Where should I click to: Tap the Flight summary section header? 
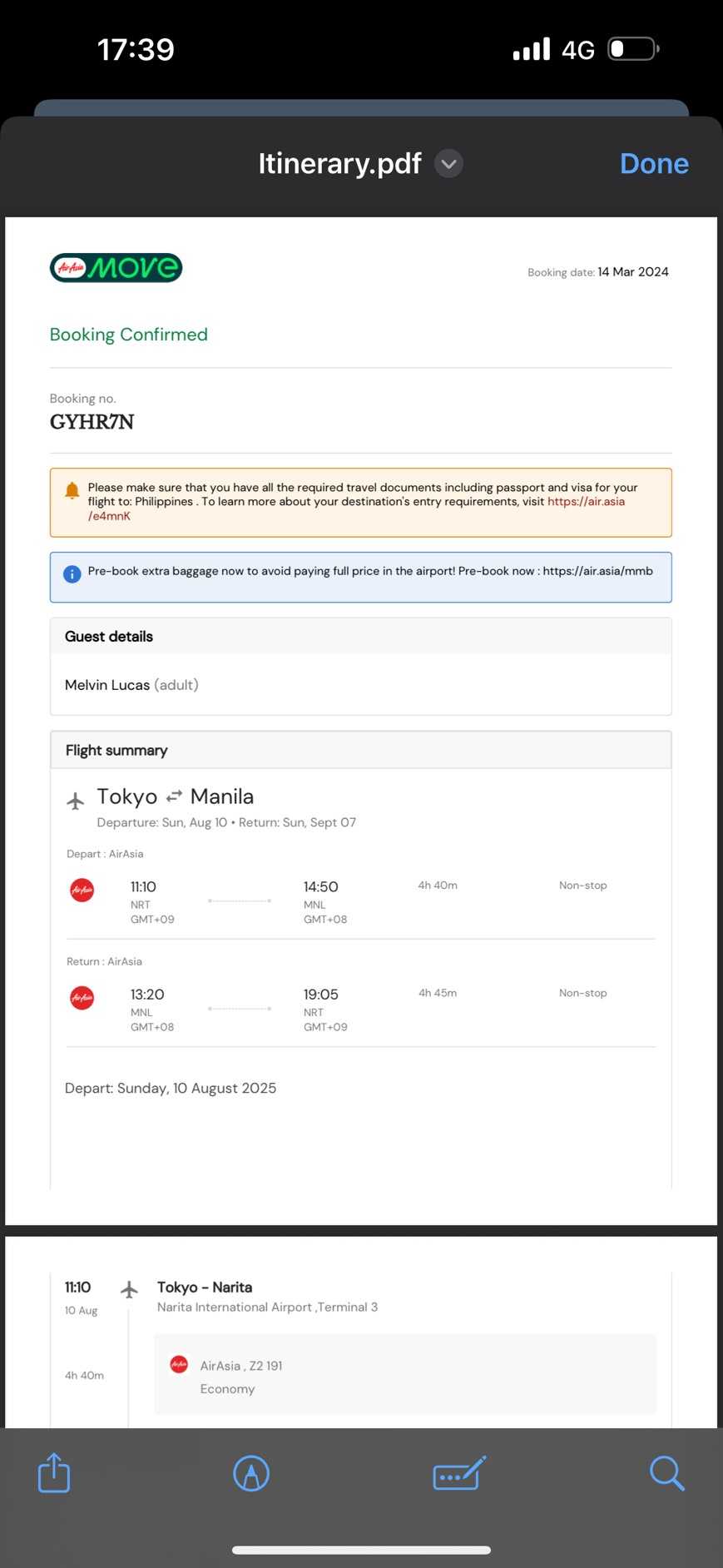[116, 751]
